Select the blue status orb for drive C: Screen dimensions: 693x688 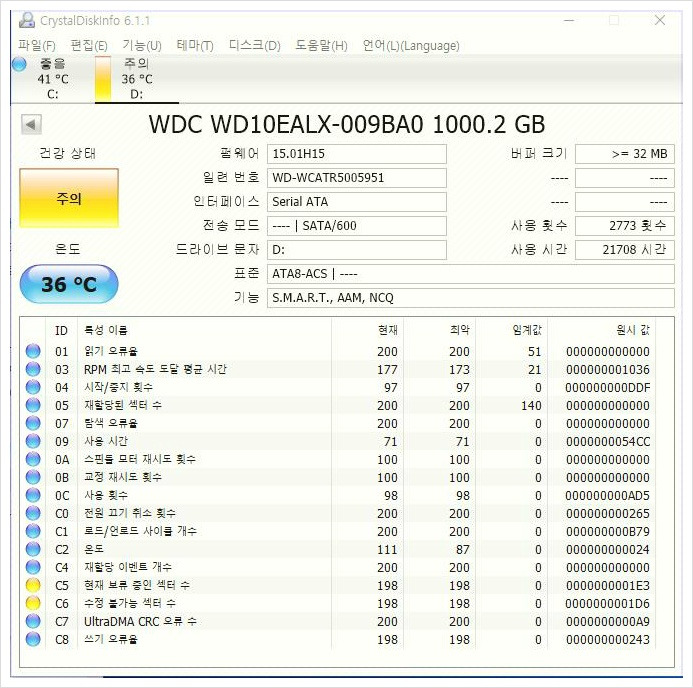point(19,64)
